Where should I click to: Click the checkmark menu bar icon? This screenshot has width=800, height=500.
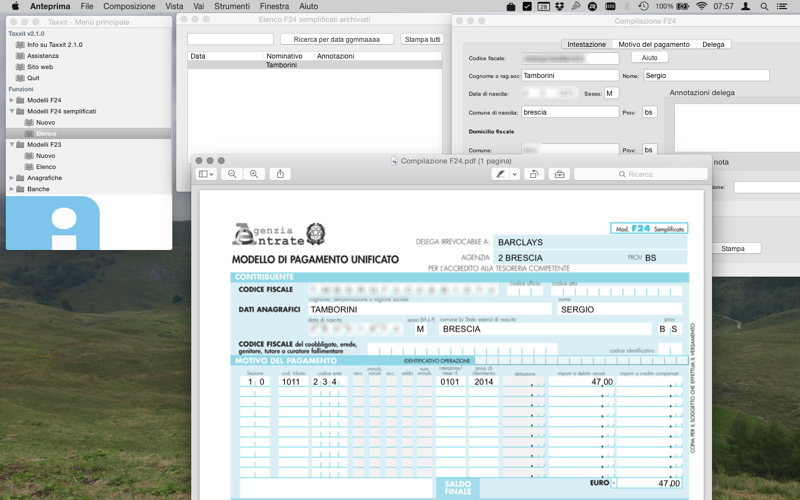pos(527,6)
